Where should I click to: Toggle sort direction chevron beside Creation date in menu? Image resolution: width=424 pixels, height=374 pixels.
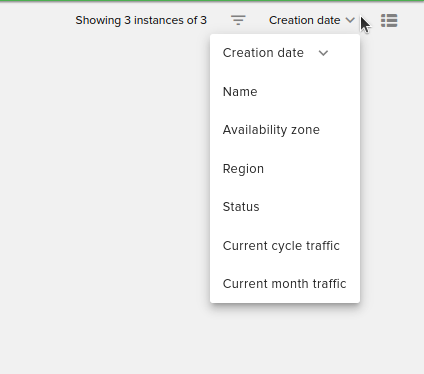tap(323, 53)
